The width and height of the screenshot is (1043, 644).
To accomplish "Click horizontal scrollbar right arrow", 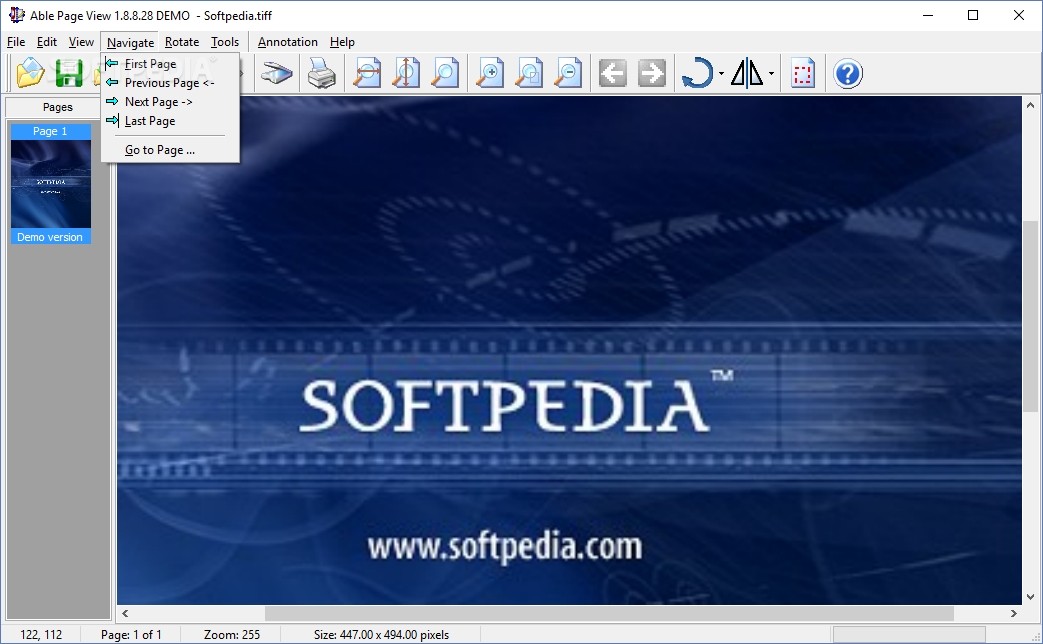I will (1014, 613).
